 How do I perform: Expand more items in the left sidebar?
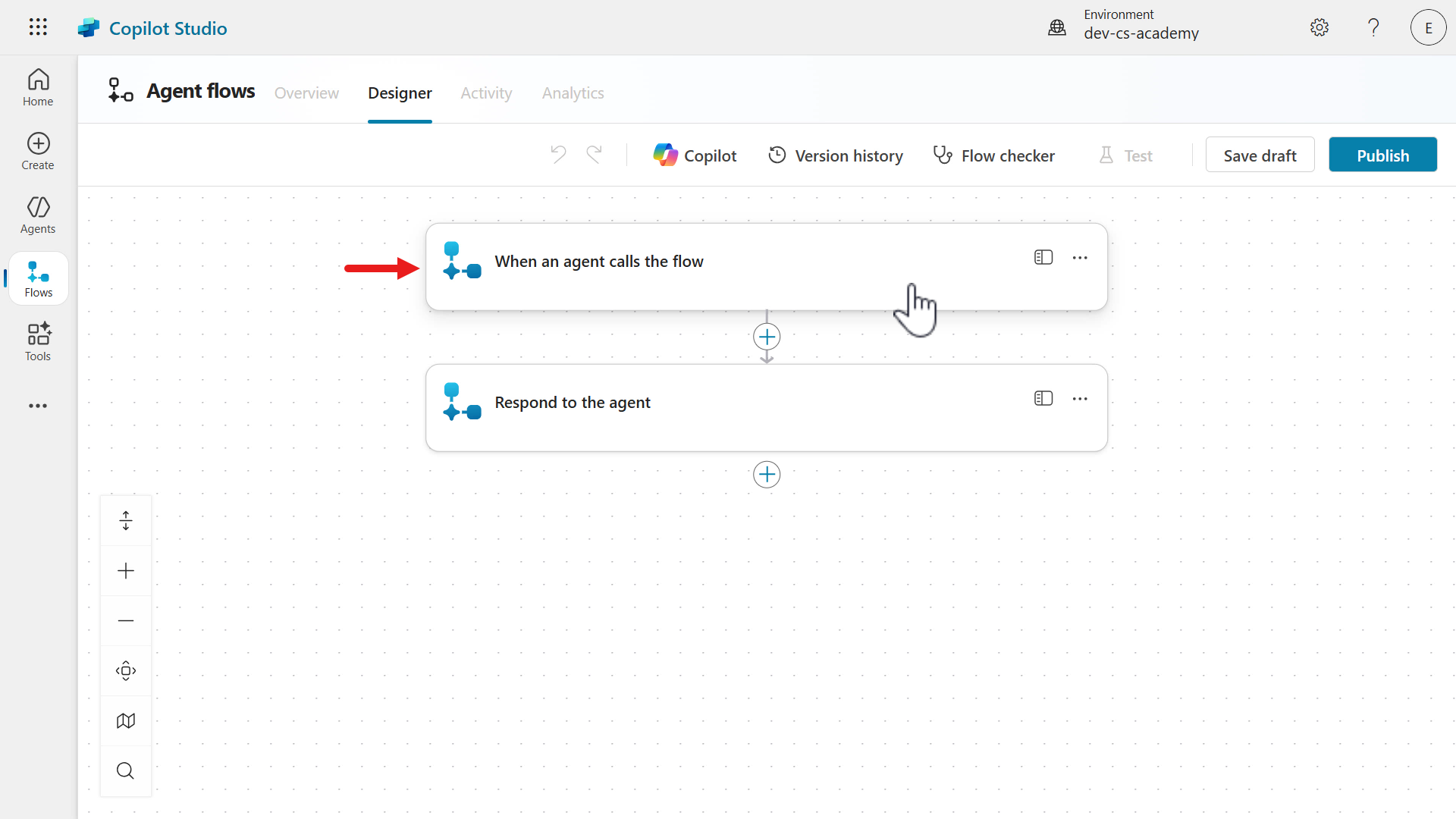click(x=38, y=406)
